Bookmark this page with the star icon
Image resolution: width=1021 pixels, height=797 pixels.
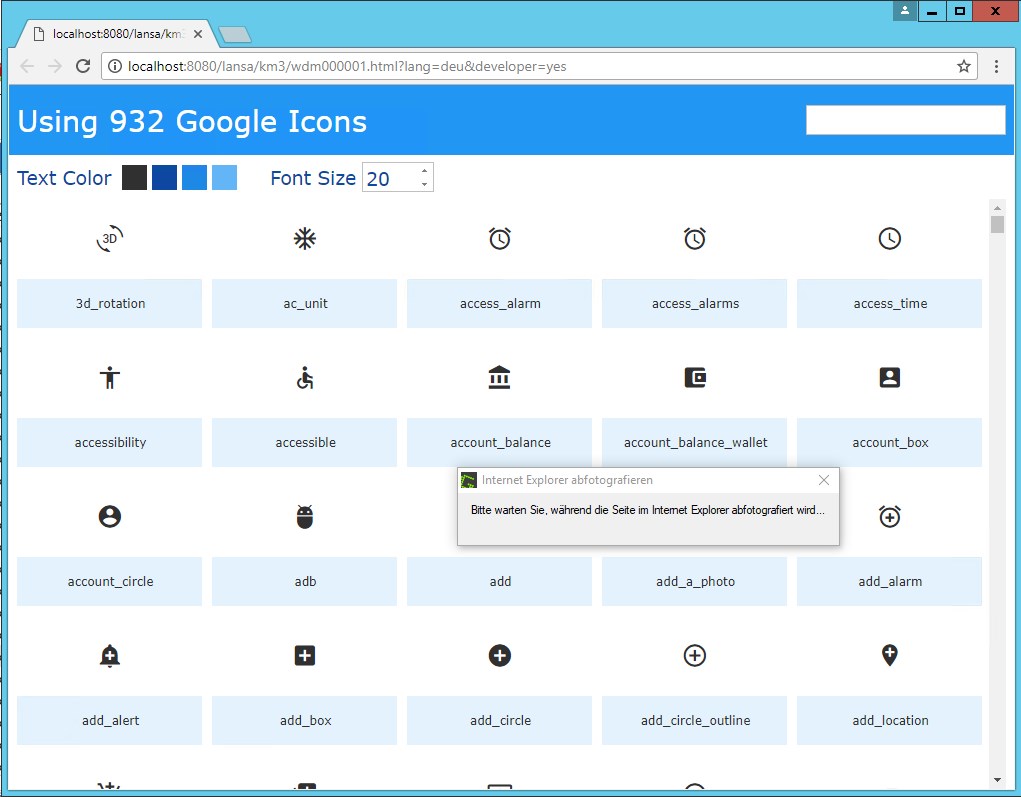(964, 66)
